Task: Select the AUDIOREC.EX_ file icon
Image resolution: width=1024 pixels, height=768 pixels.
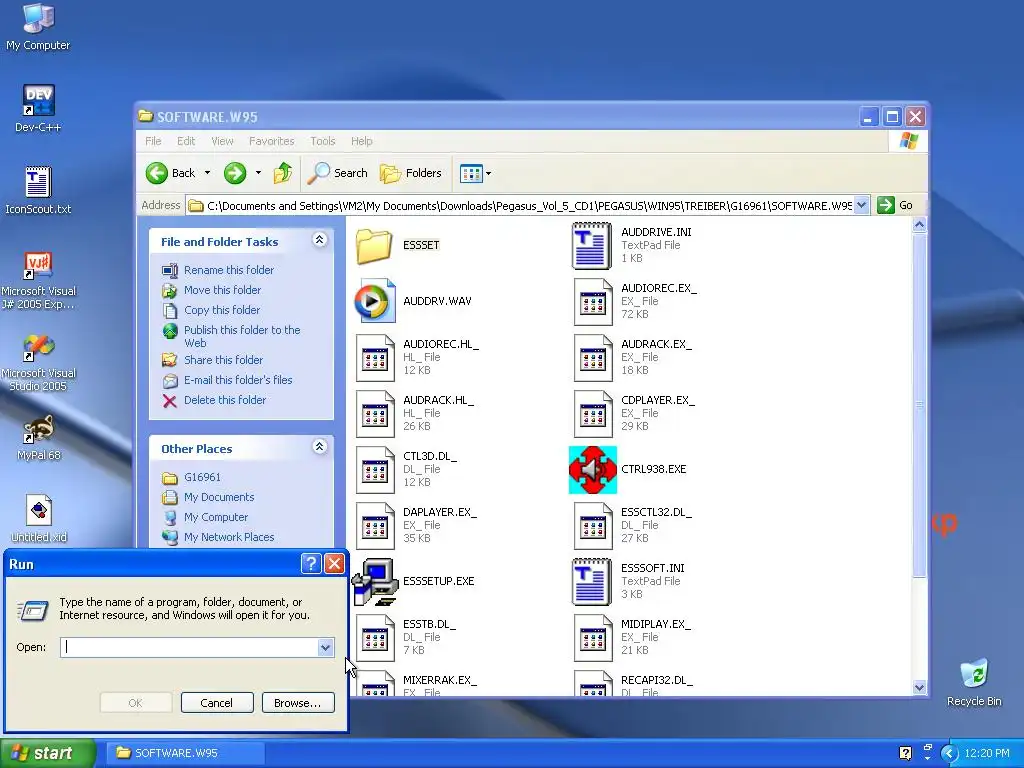Action: pos(593,302)
